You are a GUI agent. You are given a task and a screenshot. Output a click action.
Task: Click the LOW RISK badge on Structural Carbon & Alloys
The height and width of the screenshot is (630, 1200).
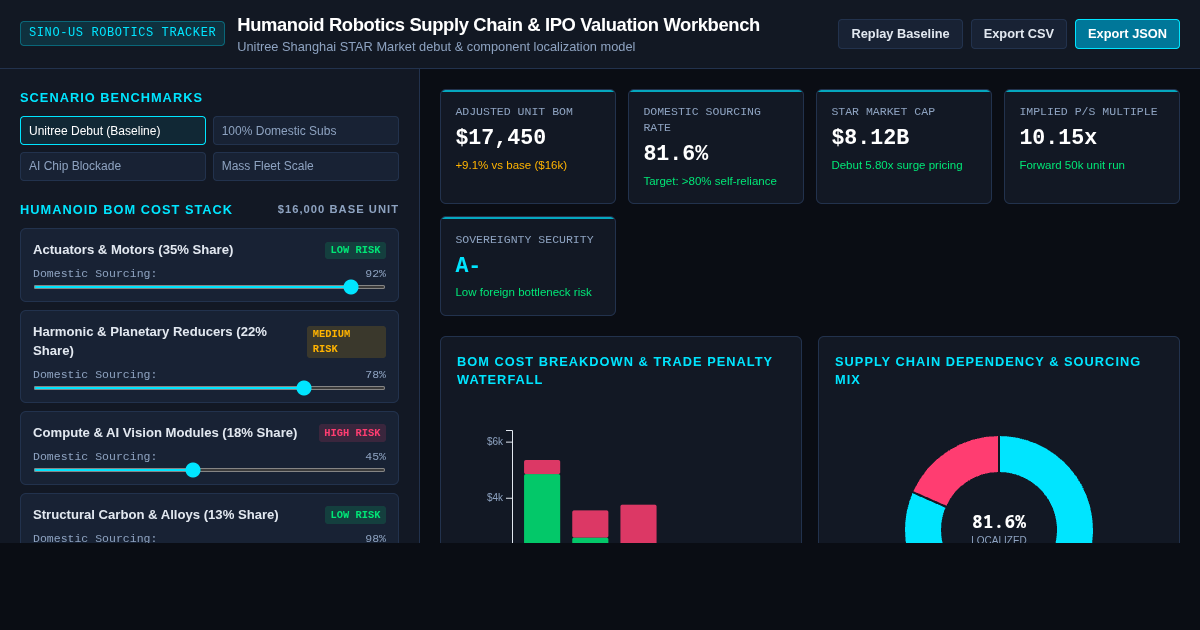[x=355, y=515]
